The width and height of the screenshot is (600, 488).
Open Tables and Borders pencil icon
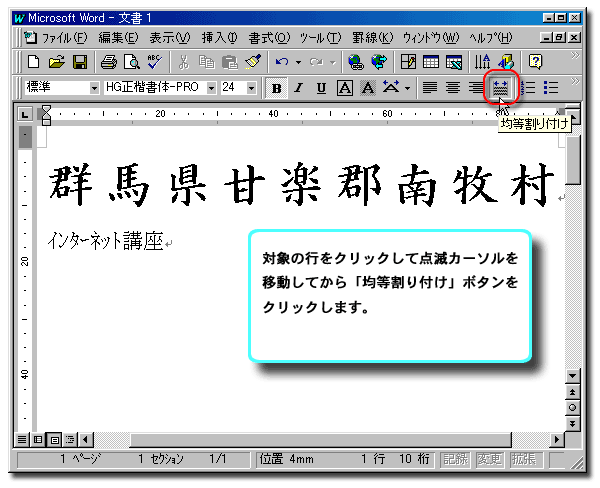408,62
